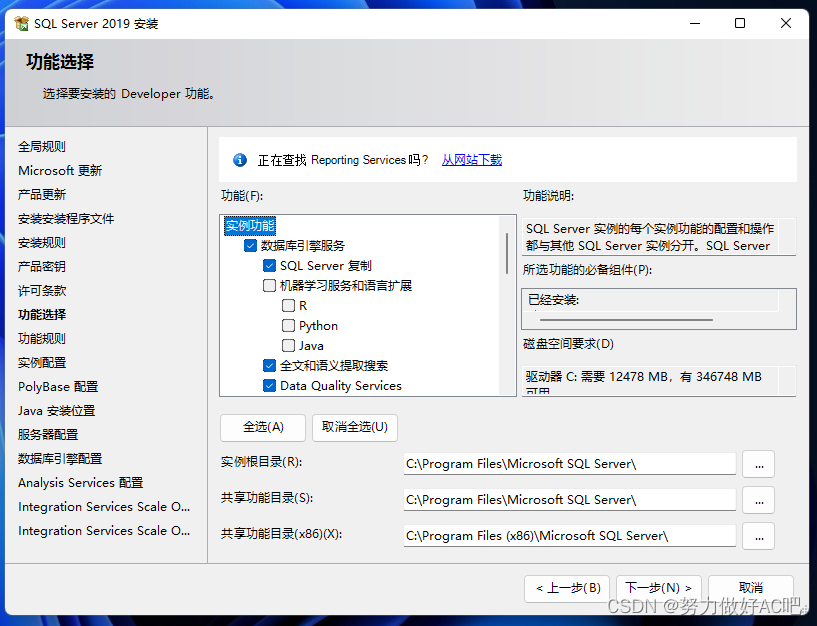Click the 全选(A) button
This screenshot has height=626, width=817.
pyautogui.click(x=263, y=427)
